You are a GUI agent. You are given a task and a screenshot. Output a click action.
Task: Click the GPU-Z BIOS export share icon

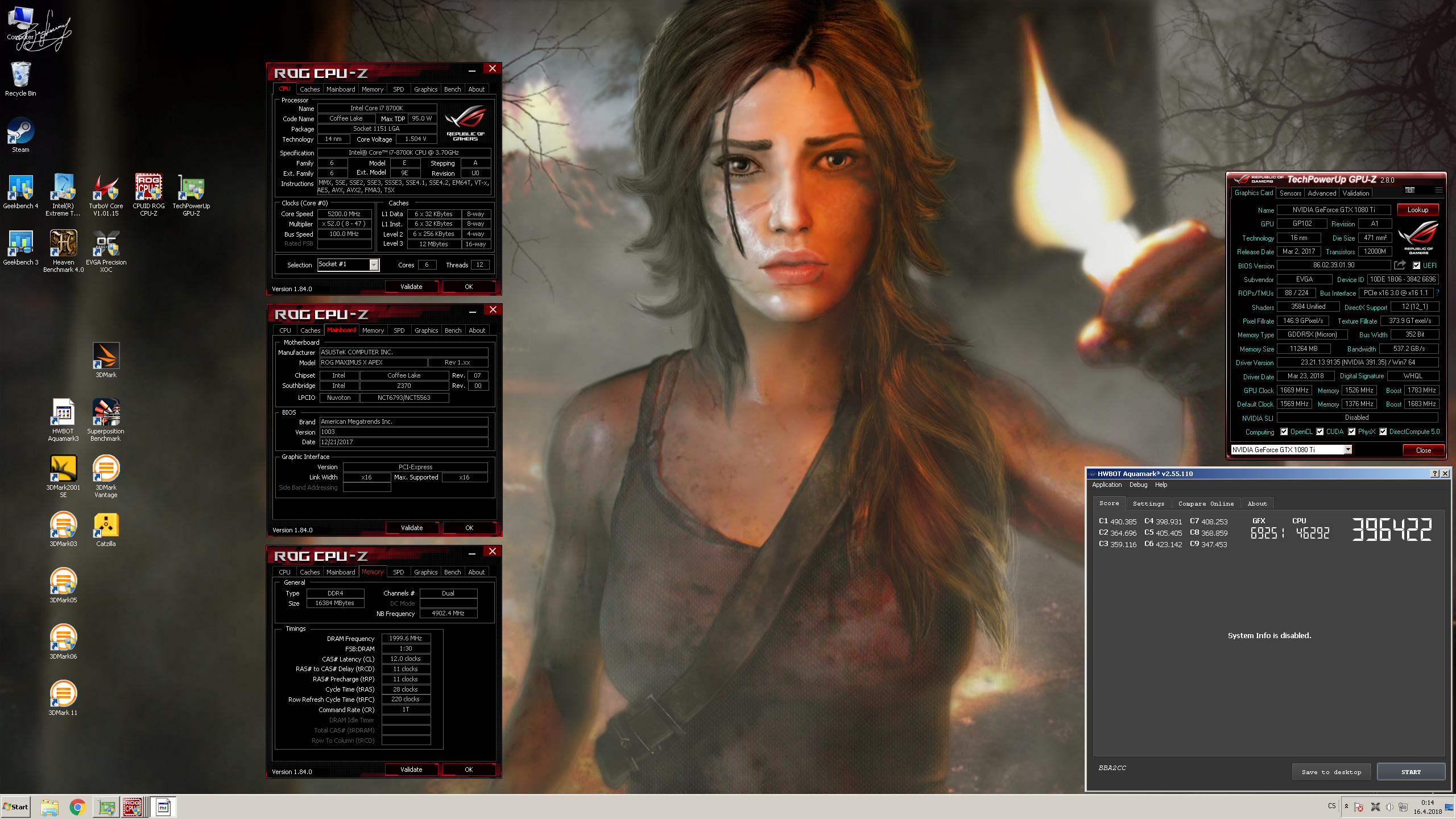pyautogui.click(x=1400, y=265)
